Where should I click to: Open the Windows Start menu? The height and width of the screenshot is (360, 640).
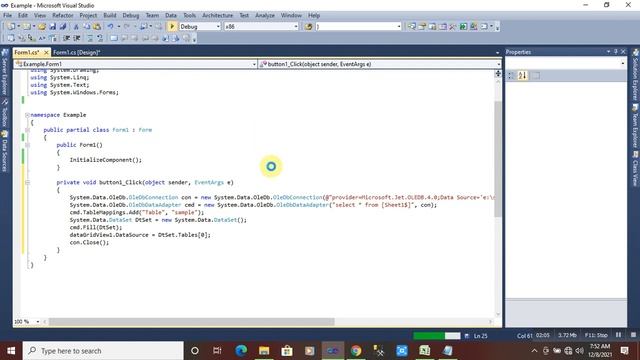point(11,351)
